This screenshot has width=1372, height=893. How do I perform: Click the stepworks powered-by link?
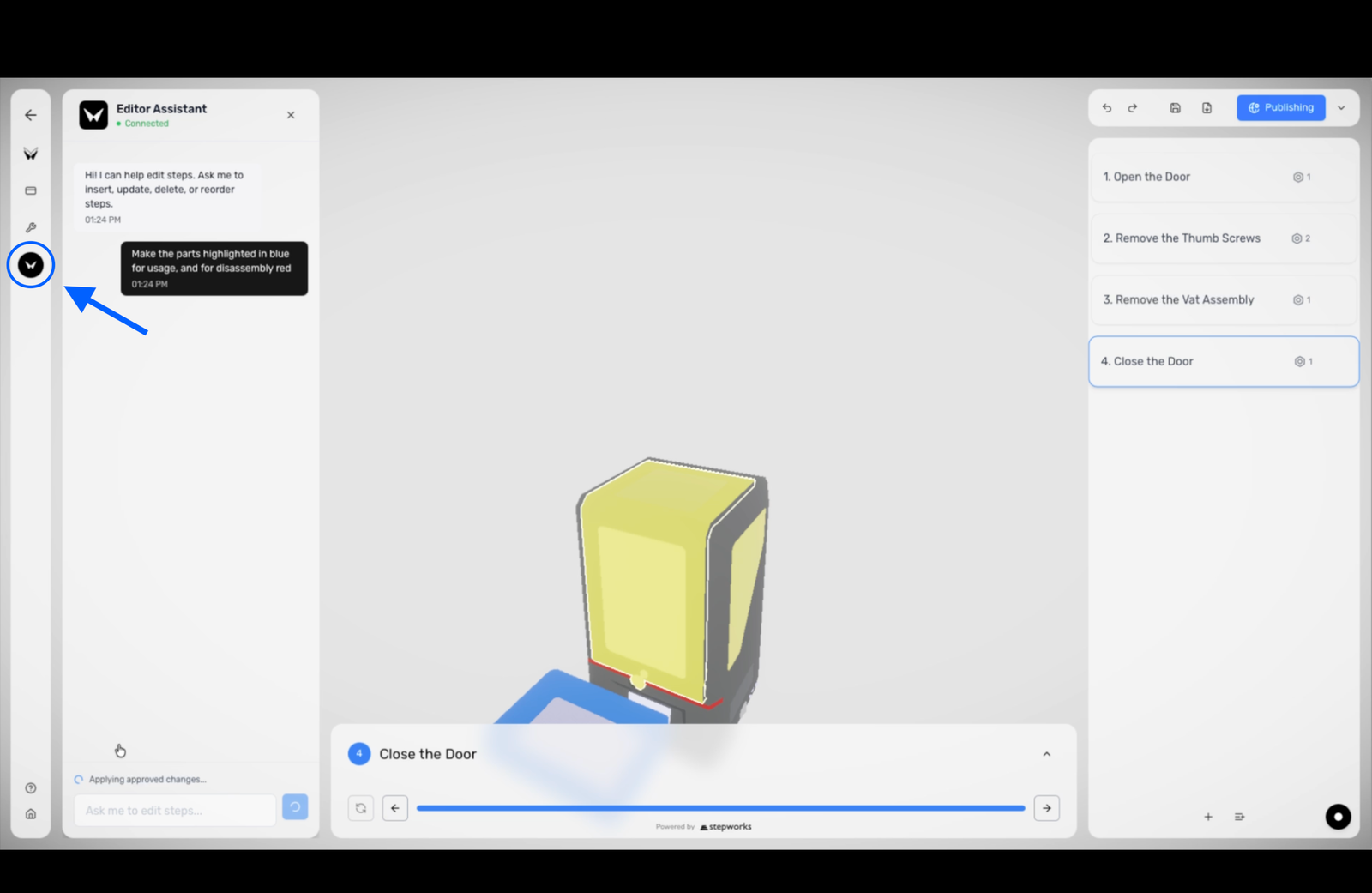pos(725,827)
